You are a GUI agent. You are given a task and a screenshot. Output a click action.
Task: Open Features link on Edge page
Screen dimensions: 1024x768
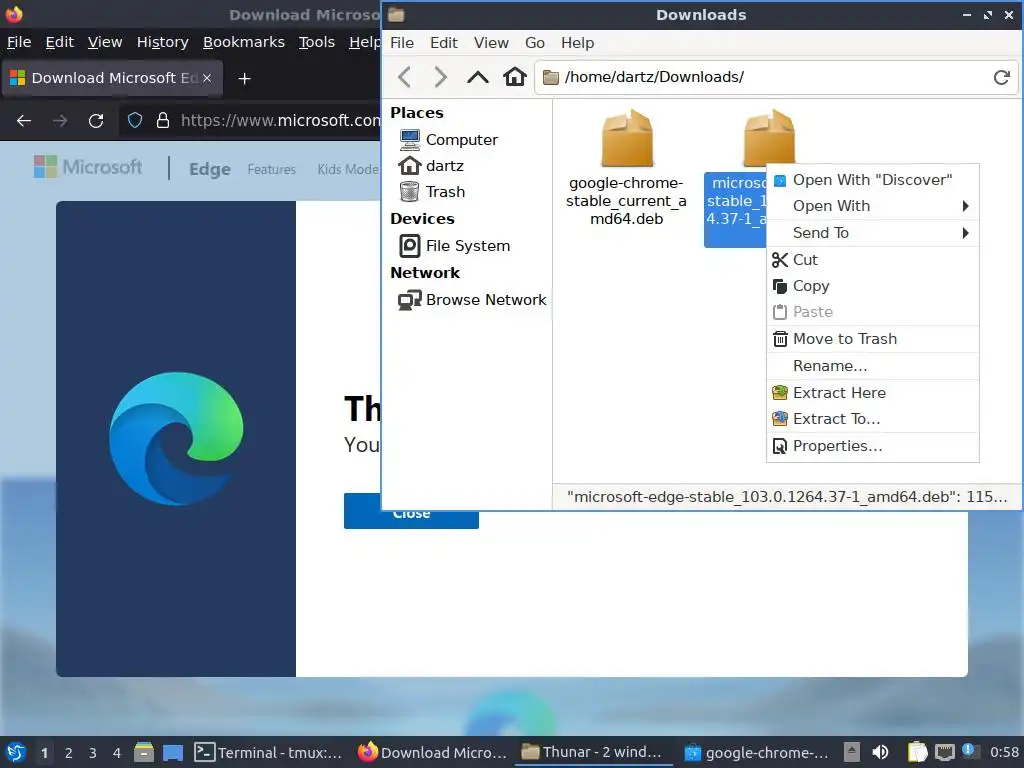pyautogui.click(x=271, y=169)
